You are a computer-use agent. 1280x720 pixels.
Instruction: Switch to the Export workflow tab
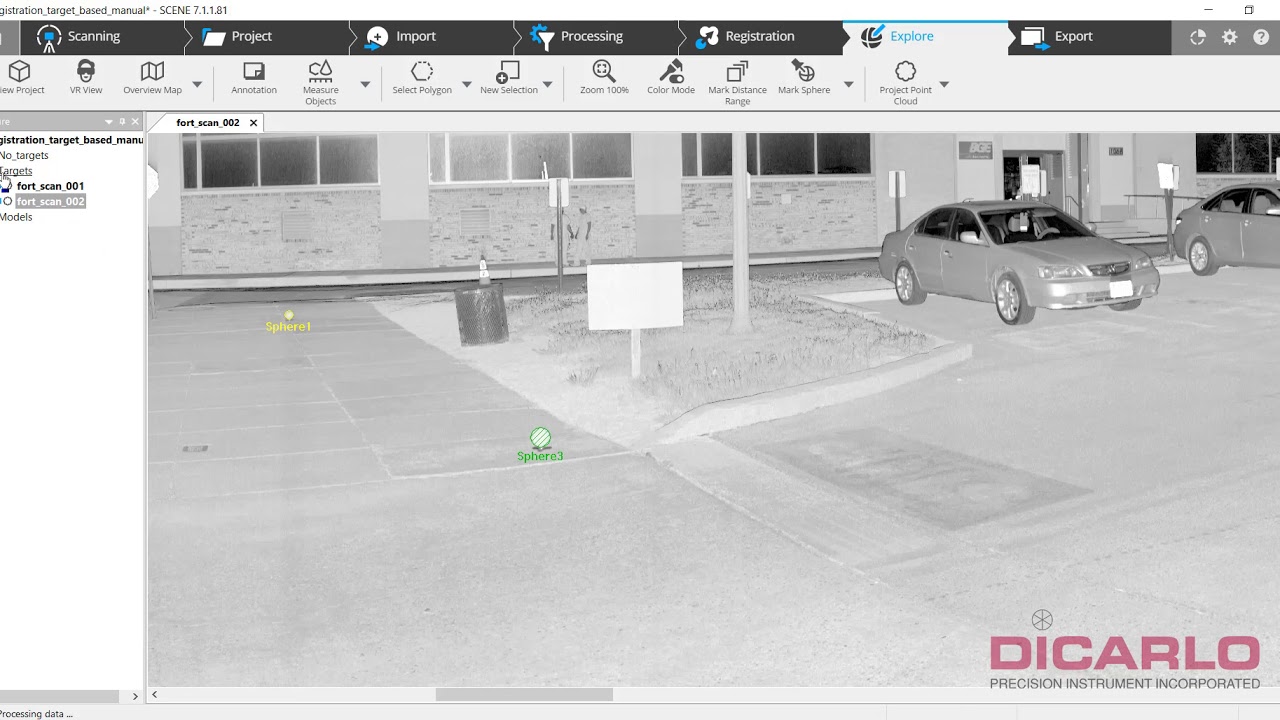click(1088, 37)
